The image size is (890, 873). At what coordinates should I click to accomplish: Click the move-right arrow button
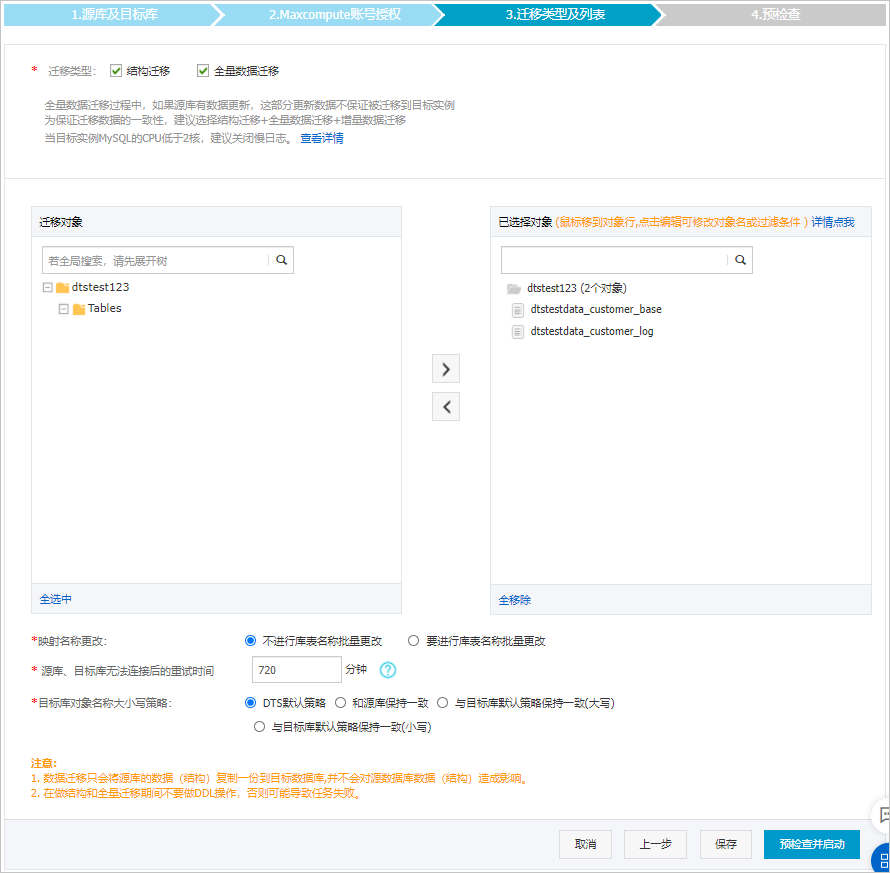446,369
